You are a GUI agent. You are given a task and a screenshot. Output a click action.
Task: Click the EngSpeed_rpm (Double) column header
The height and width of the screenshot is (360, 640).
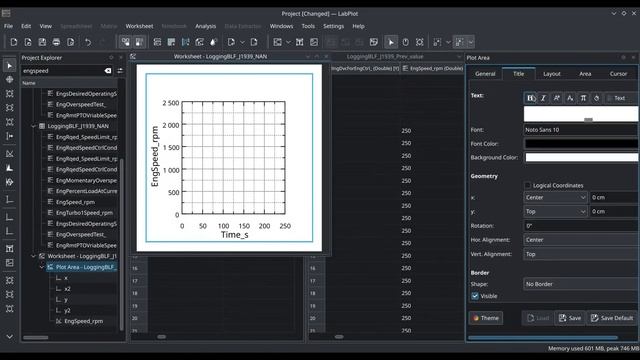(x=433, y=69)
